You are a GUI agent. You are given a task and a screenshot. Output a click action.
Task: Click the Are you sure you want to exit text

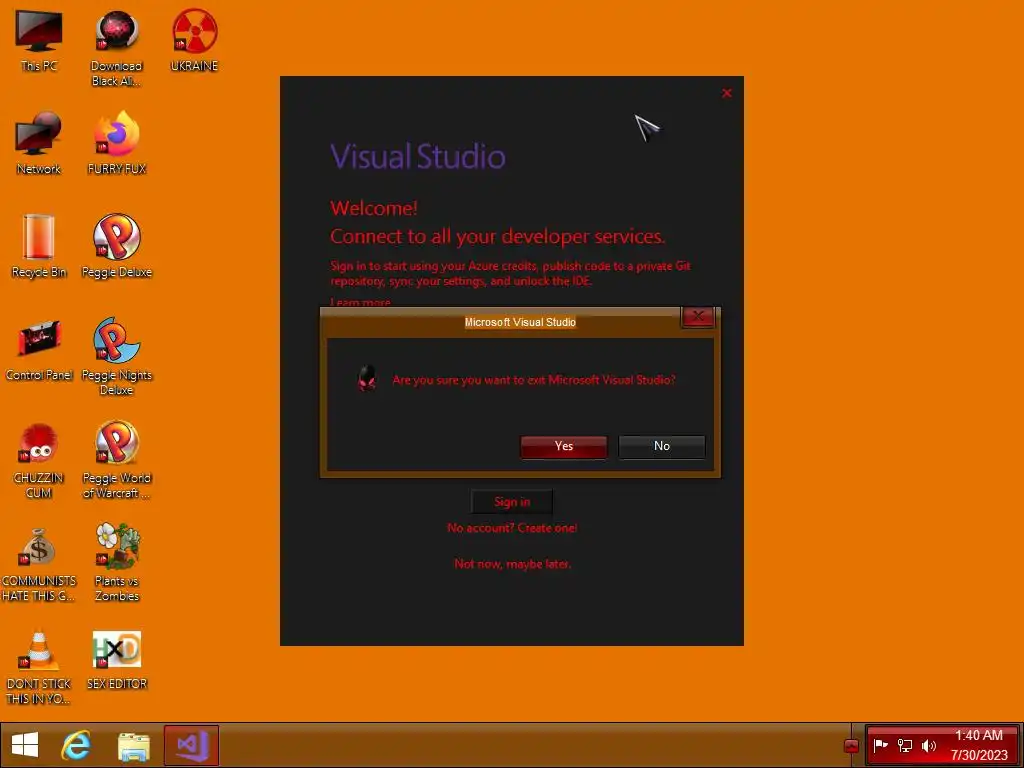click(534, 380)
